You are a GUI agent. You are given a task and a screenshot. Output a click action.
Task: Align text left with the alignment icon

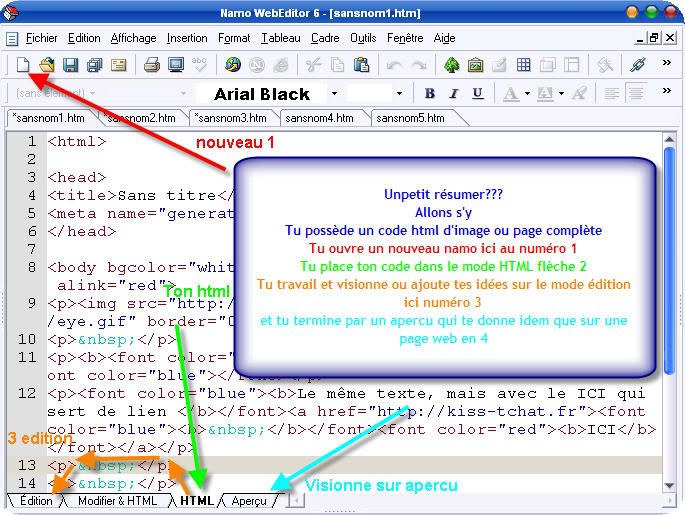(612, 93)
